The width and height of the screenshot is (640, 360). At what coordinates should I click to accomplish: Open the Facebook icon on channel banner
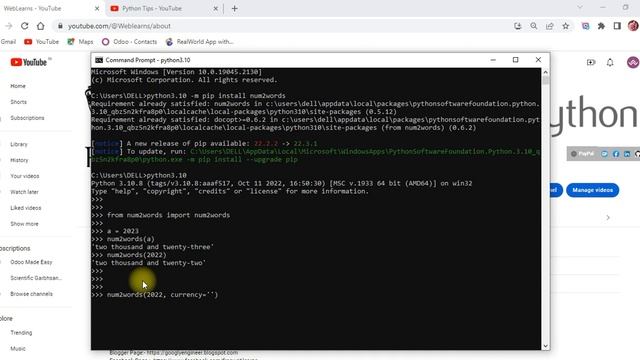[616, 154]
